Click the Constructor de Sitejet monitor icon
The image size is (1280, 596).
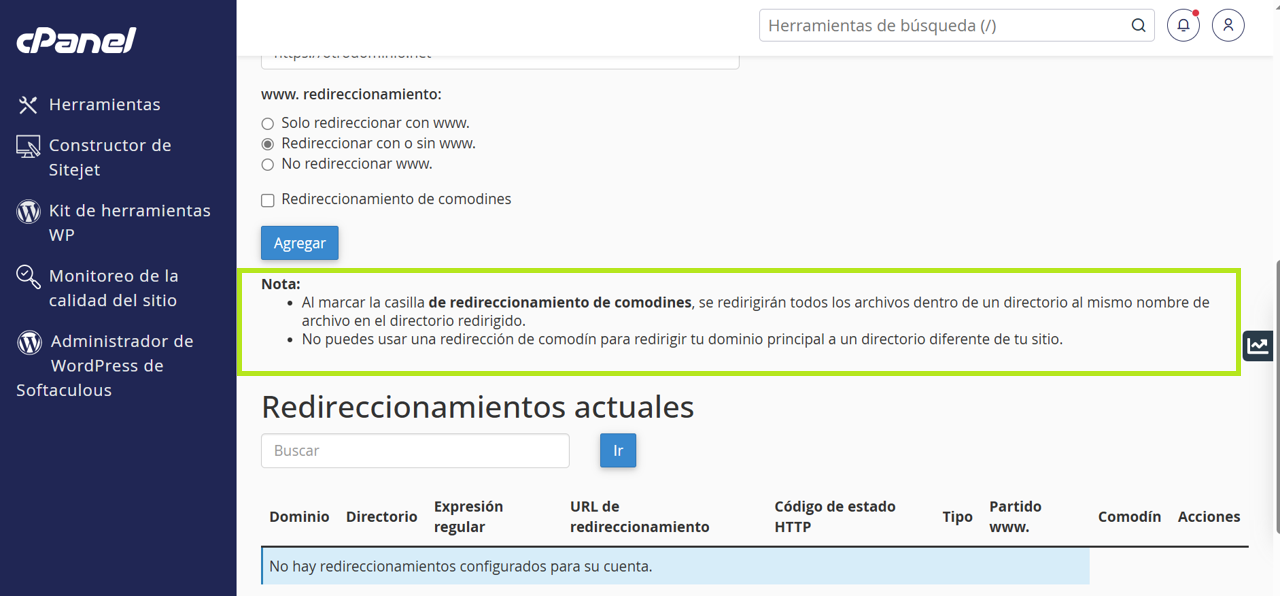(28, 146)
